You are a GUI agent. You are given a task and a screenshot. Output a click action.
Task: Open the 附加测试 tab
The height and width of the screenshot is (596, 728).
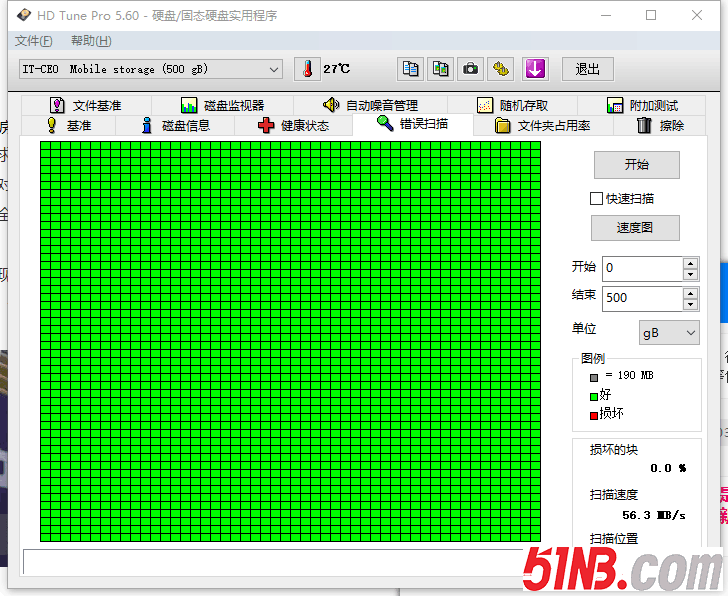point(642,105)
